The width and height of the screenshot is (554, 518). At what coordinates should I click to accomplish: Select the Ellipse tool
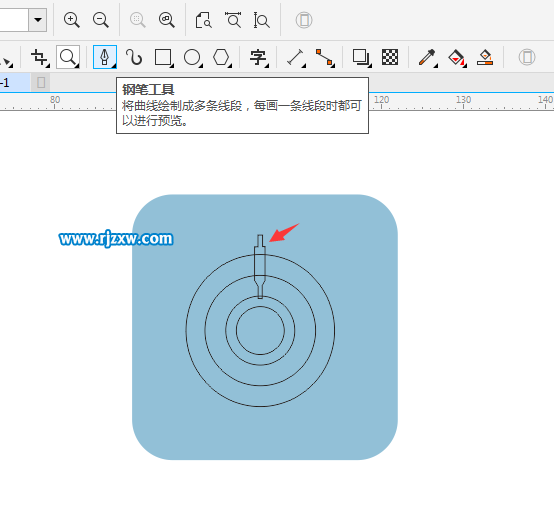click(193, 57)
